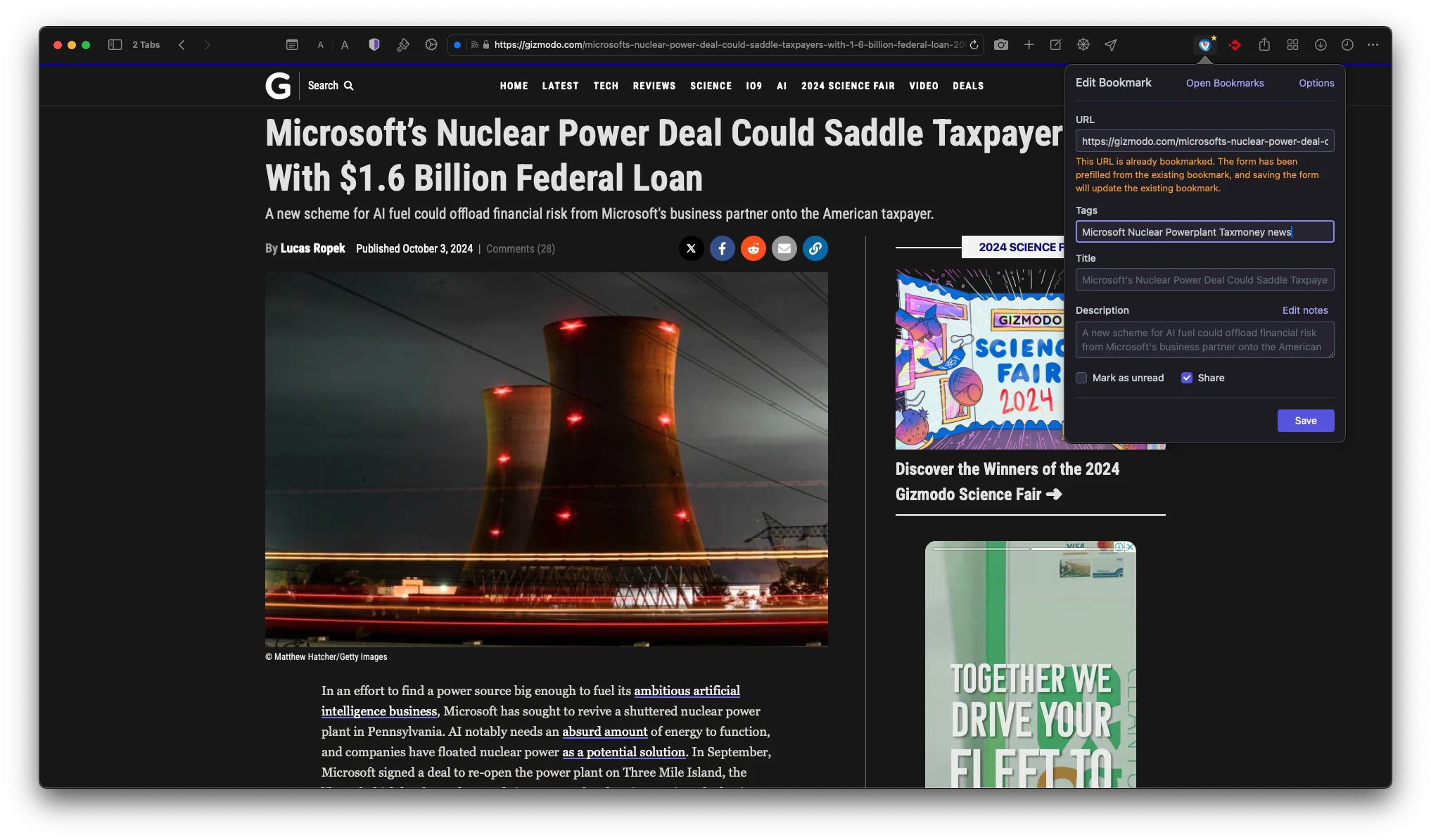The image size is (1431, 840).
Task: Toggle the browser sidebar icon
Action: [x=115, y=45]
